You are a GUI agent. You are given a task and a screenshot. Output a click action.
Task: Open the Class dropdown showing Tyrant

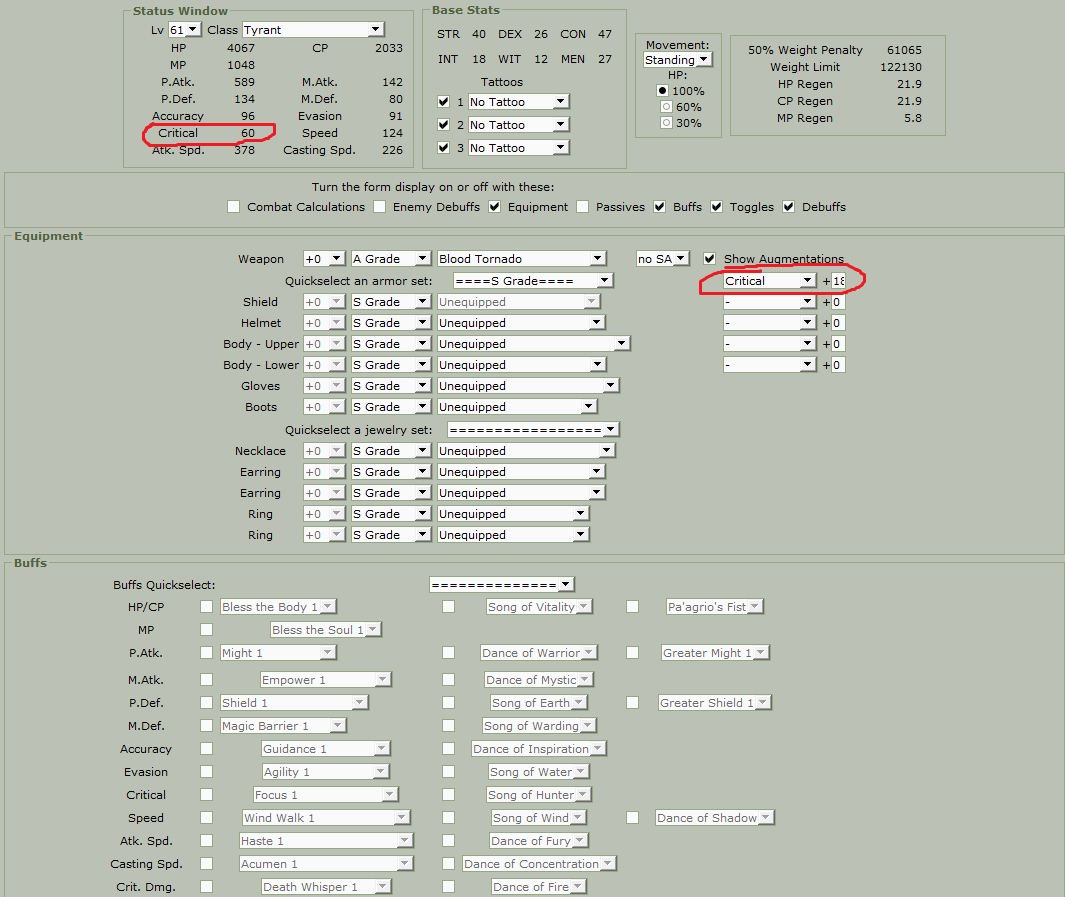[312, 30]
